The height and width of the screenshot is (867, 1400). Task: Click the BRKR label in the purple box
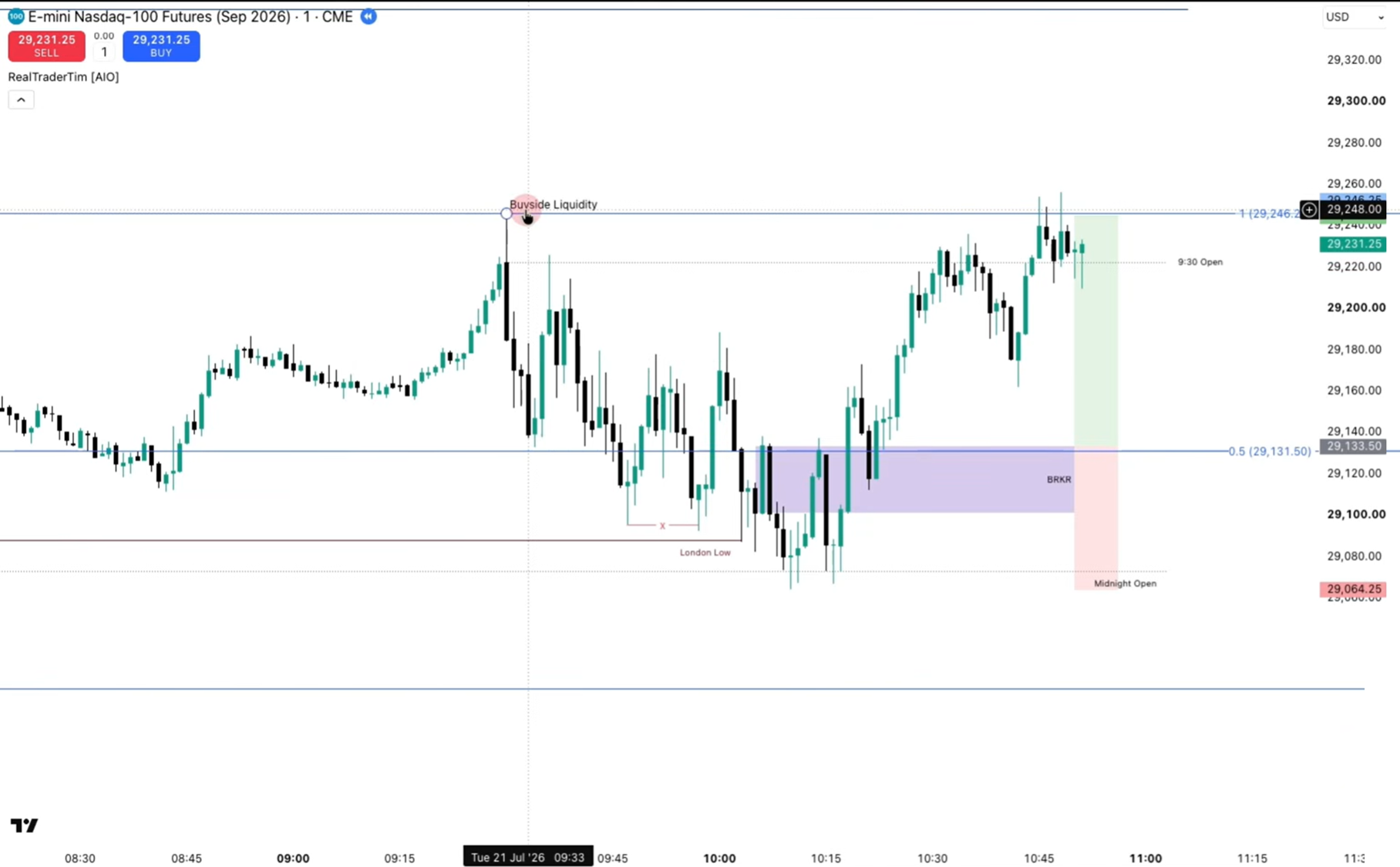click(x=1058, y=479)
